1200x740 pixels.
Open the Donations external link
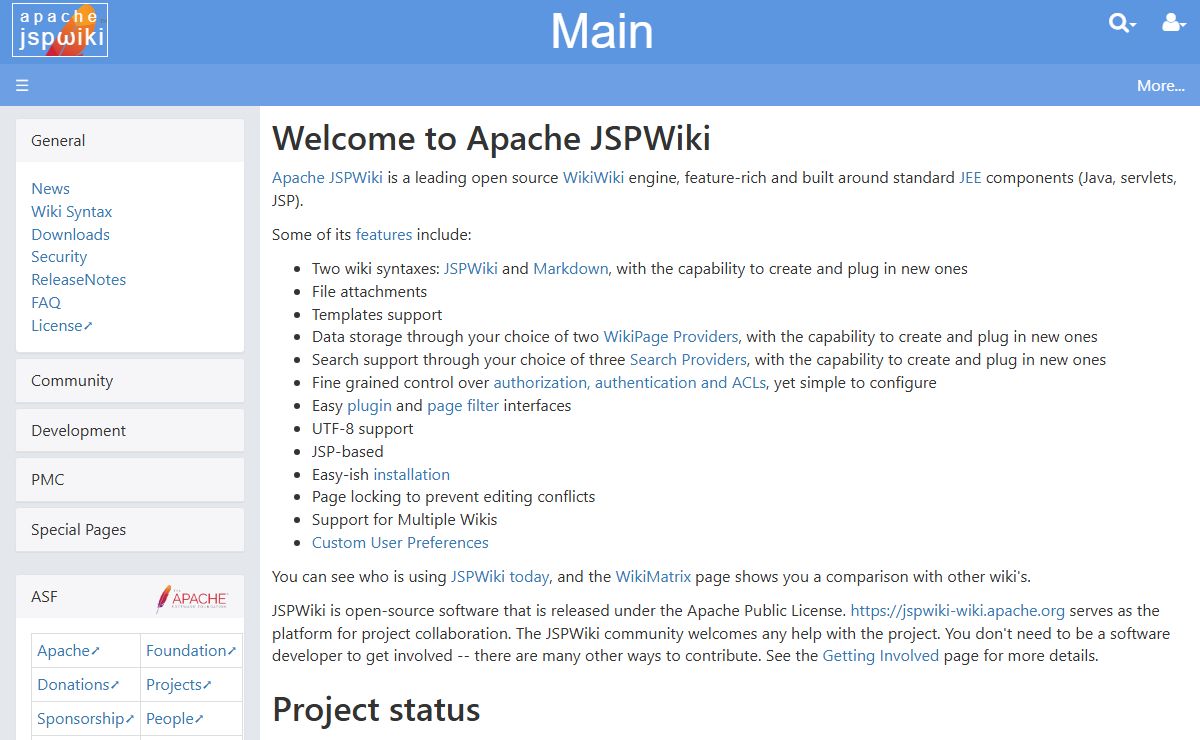pos(78,685)
